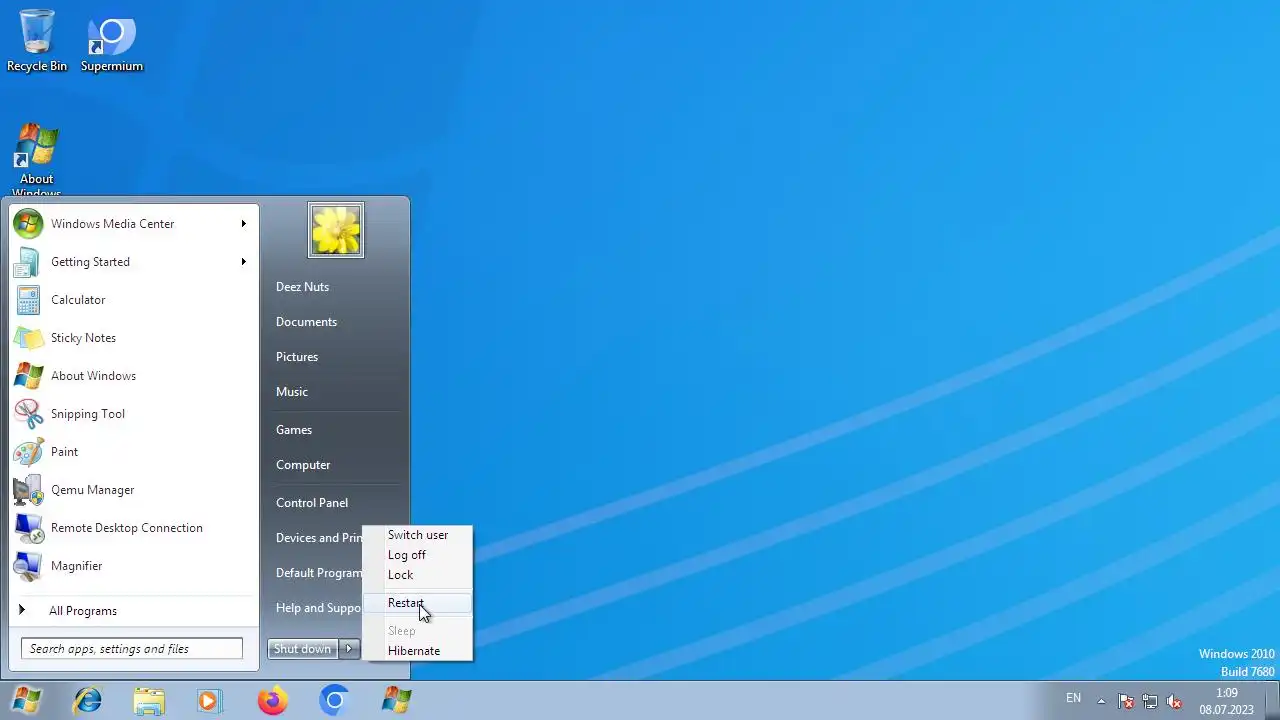Open File Explorer folder on taskbar
The width and height of the screenshot is (1280, 720).
coord(149,701)
